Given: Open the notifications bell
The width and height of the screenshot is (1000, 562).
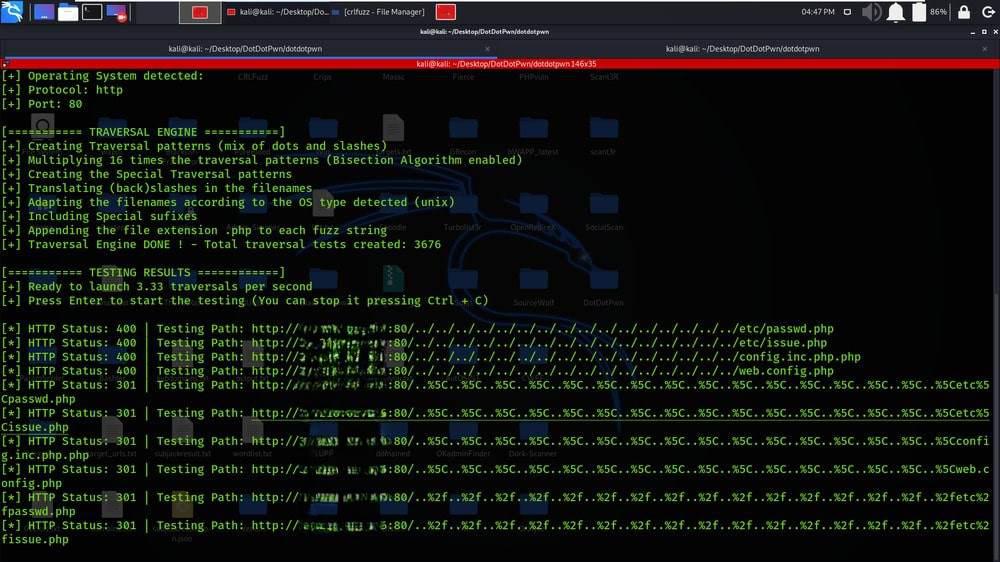Looking at the screenshot, I should click(895, 12).
